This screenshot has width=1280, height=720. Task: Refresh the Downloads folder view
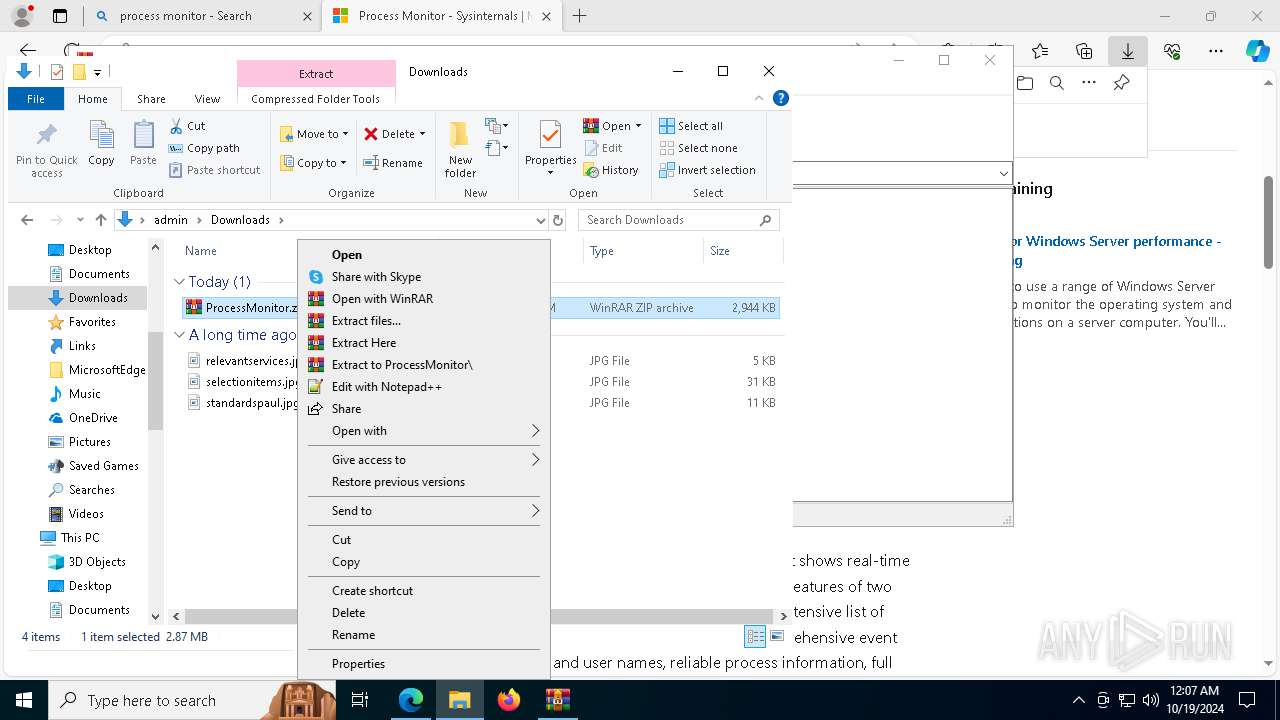558,220
